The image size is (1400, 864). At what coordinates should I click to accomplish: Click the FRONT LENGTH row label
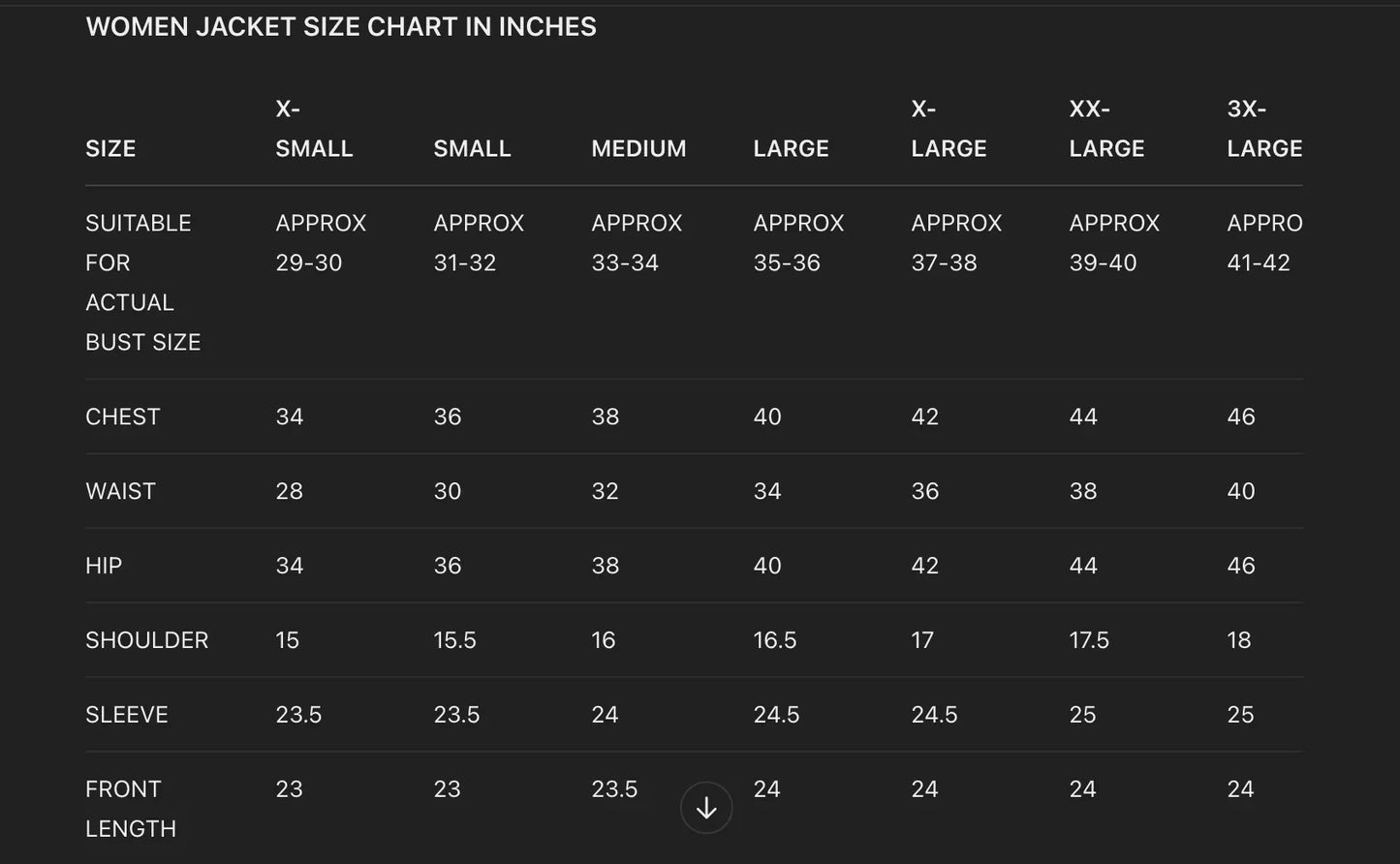(x=131, y=808)
